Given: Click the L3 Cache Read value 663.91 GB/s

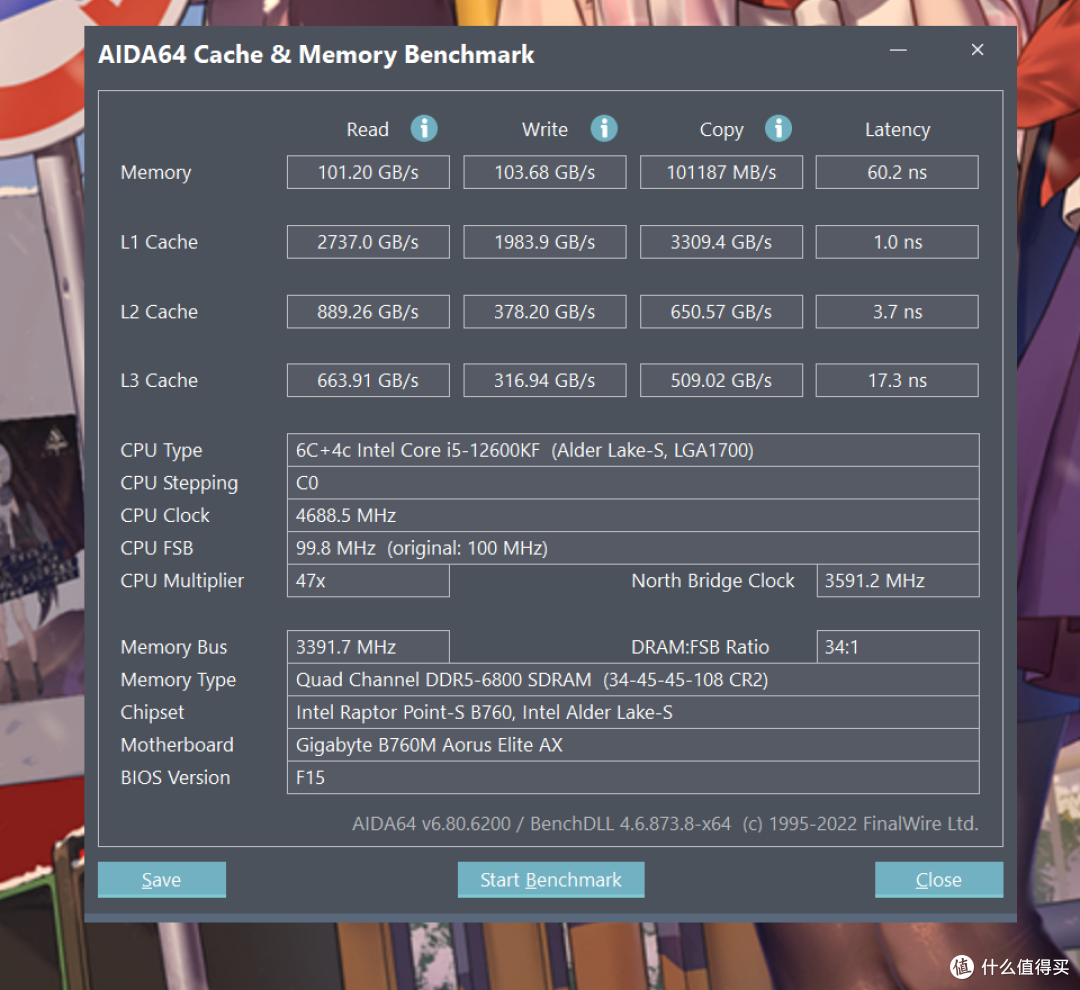Looking at the screenshot, I should pyautogui.click(x=368, y=380).
